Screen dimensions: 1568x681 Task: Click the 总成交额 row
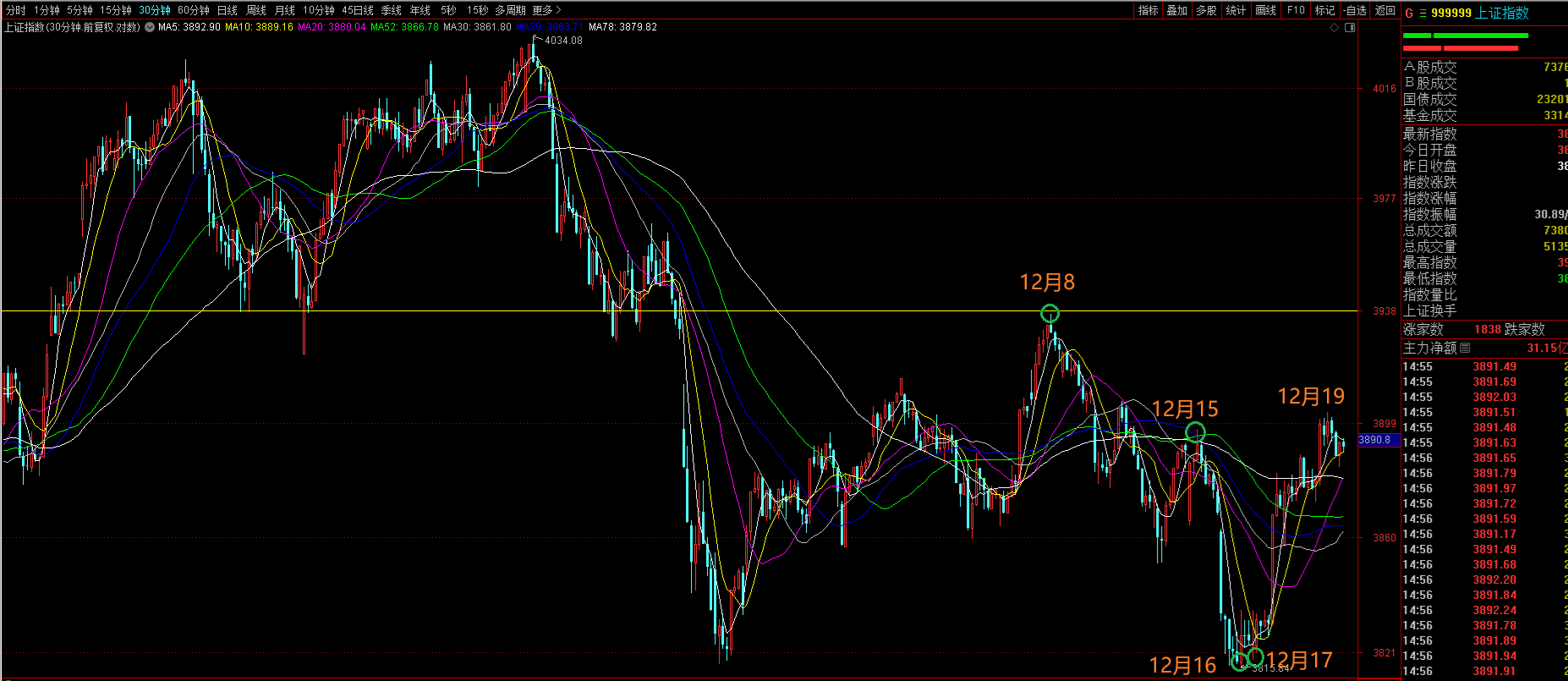point(1485,230)
